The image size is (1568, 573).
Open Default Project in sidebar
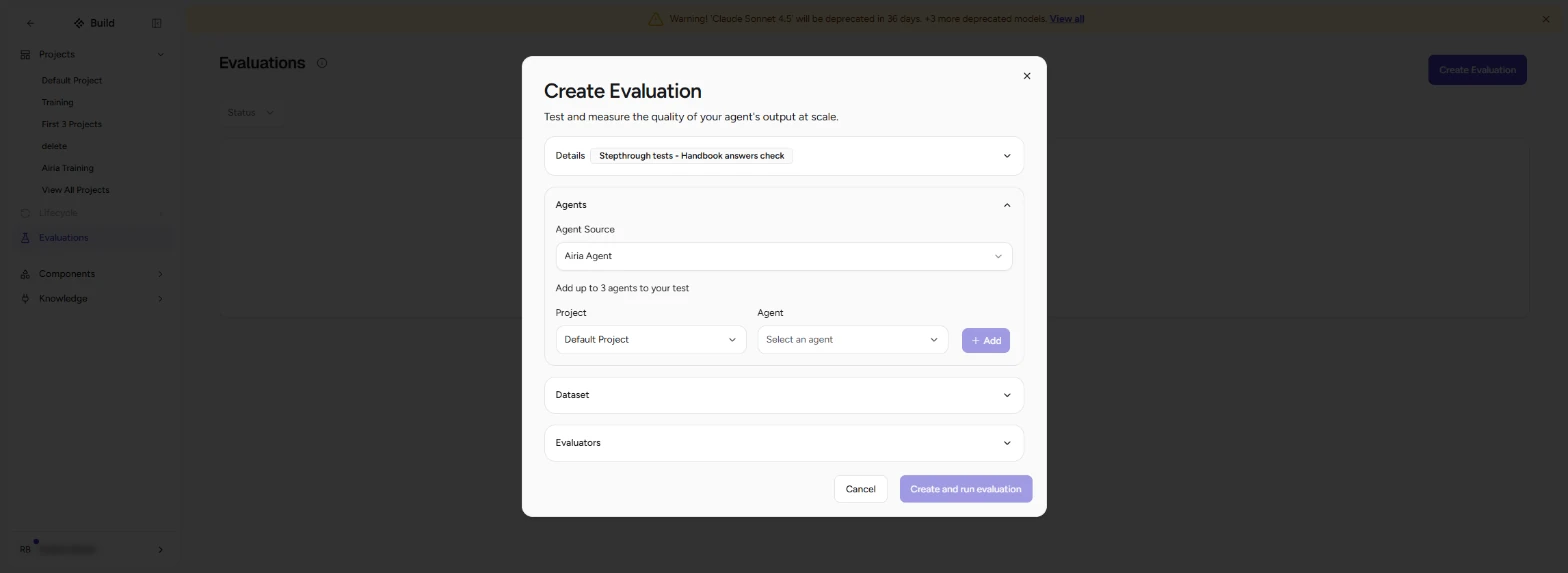(x=72, y=81)
